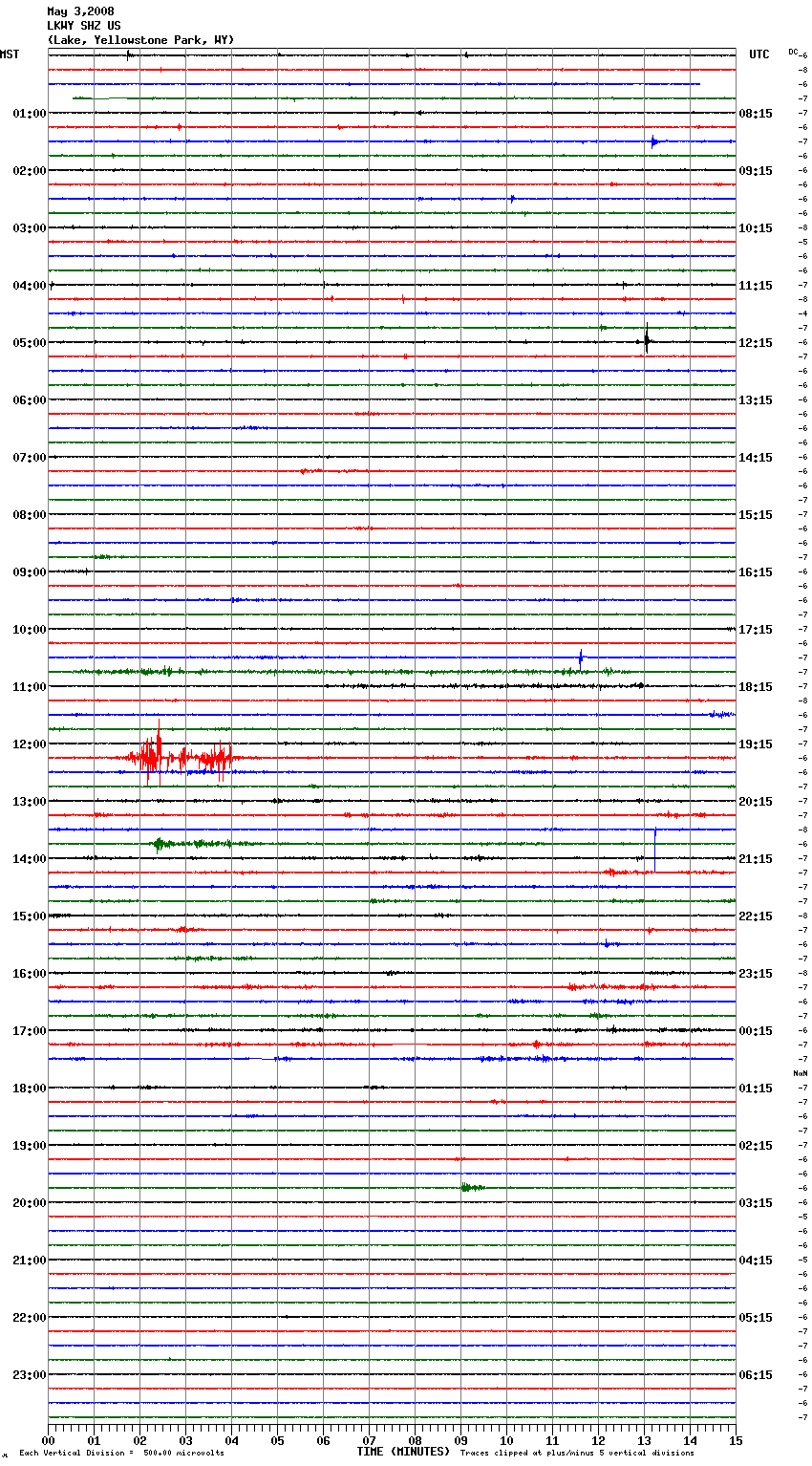
Task: Click minute 00 on the bottom axis
Action: [x=48, y=1440]
